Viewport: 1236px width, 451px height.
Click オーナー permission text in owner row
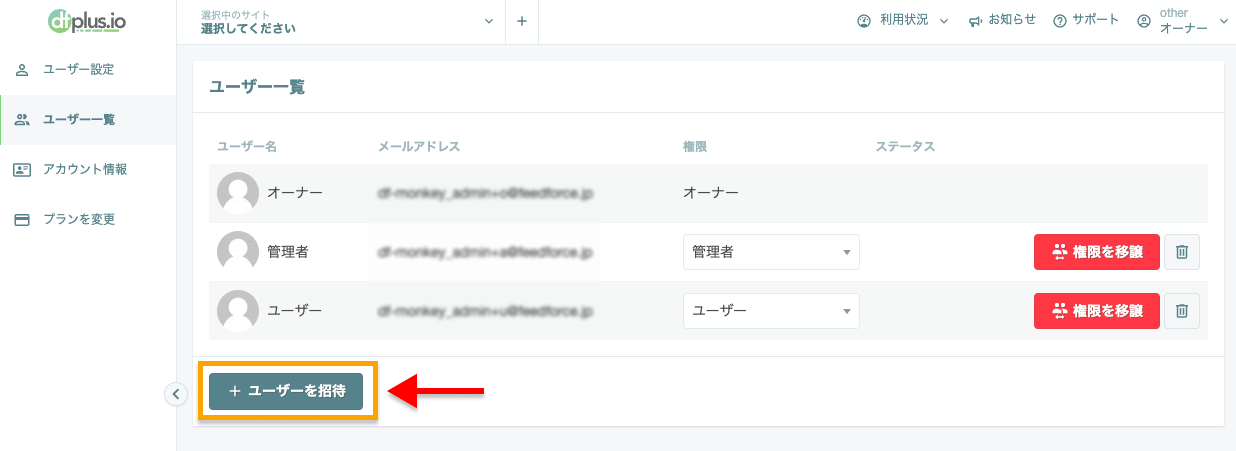coord(711,193)
